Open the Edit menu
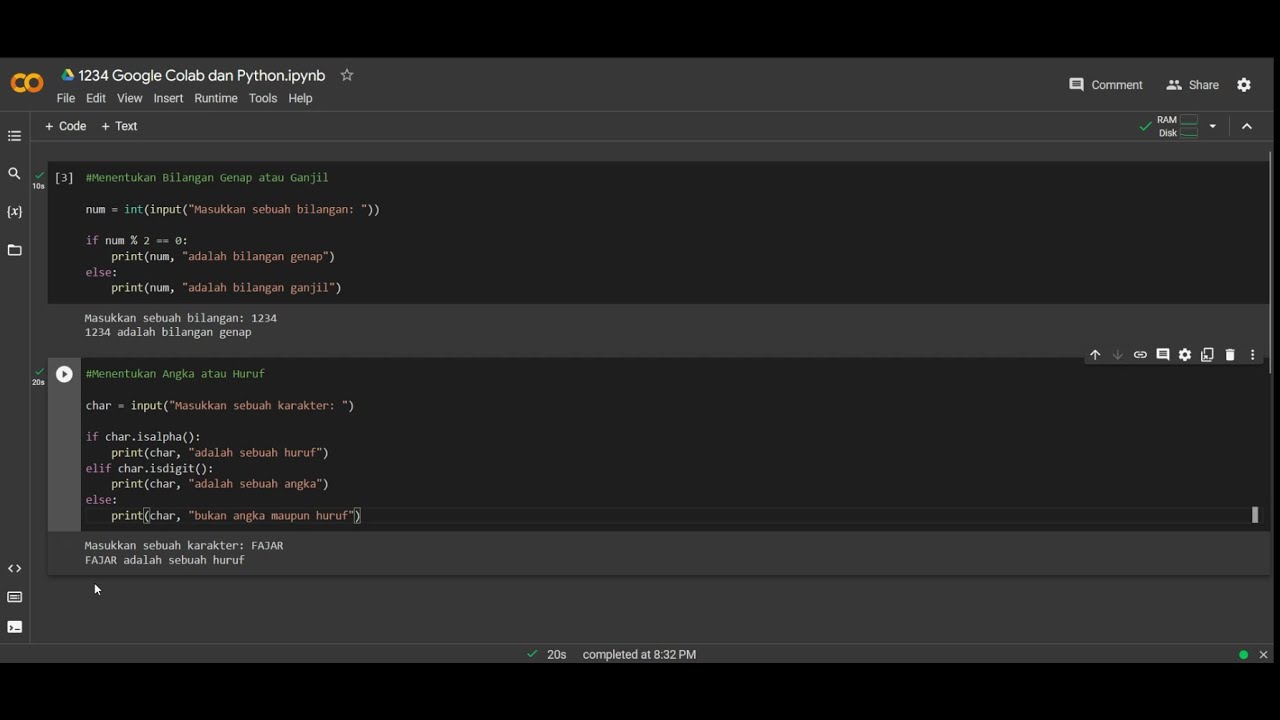Image resolution: width=1280 pixels, height=720 pixels. click(x=96, y=98)
